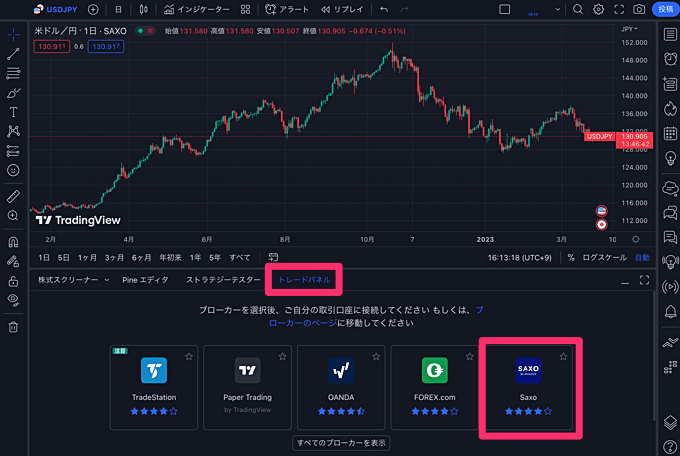Open the candlestick chart type menu
Screen dimensions: 680x456
point(144,10)
